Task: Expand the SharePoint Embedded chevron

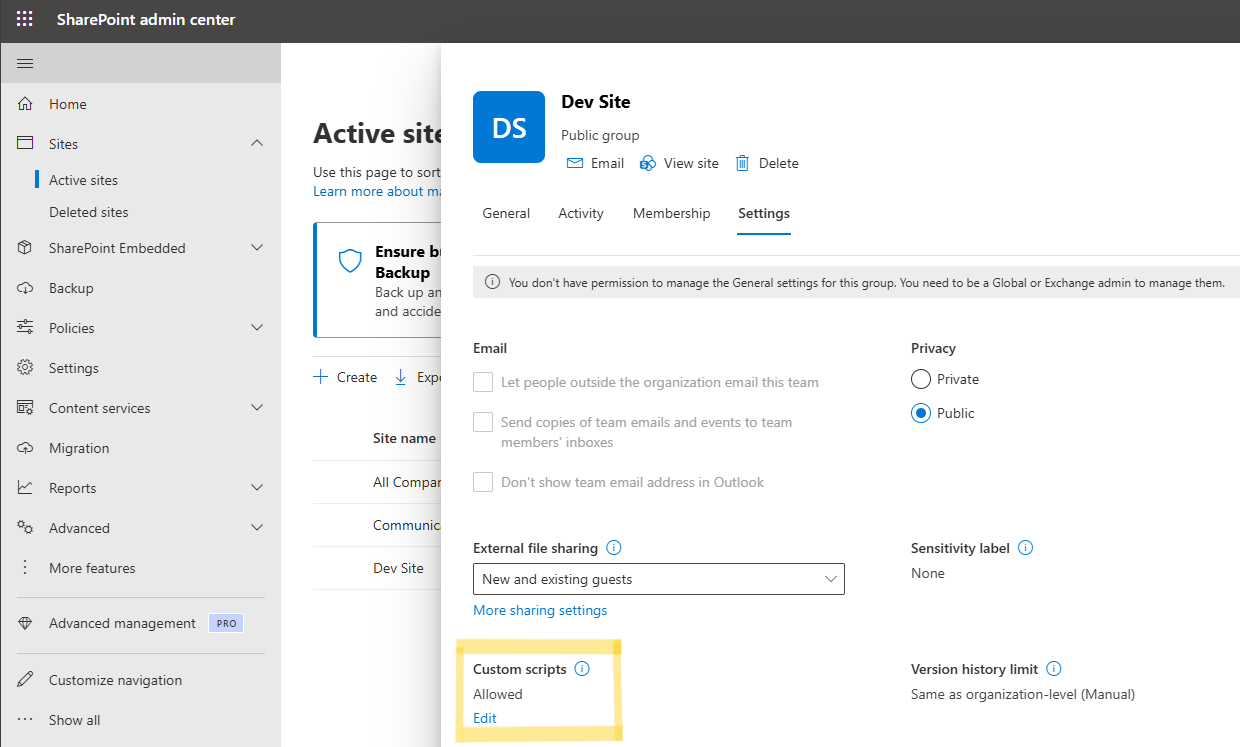Action: [257, 248]
